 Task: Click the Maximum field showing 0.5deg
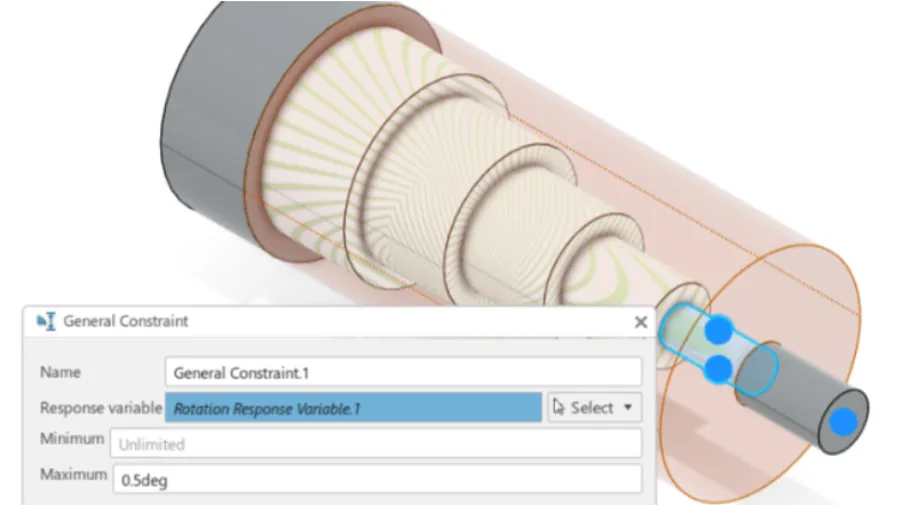point(378,479)
